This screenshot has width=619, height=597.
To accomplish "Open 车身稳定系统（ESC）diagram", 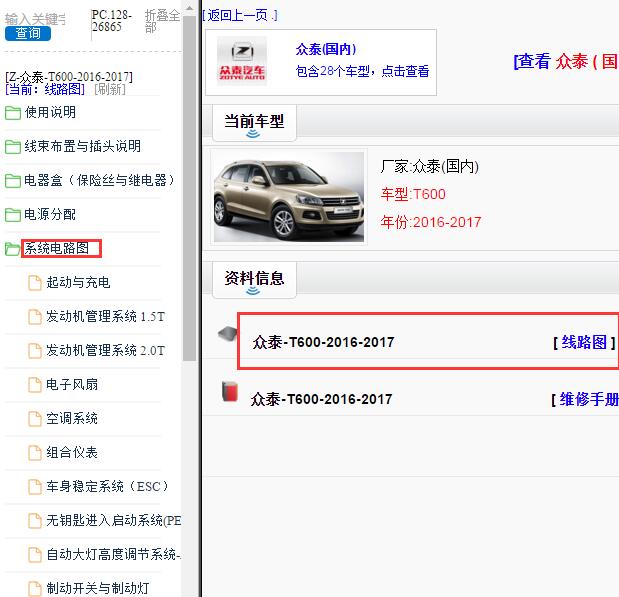I will click(x=107, y=486).
